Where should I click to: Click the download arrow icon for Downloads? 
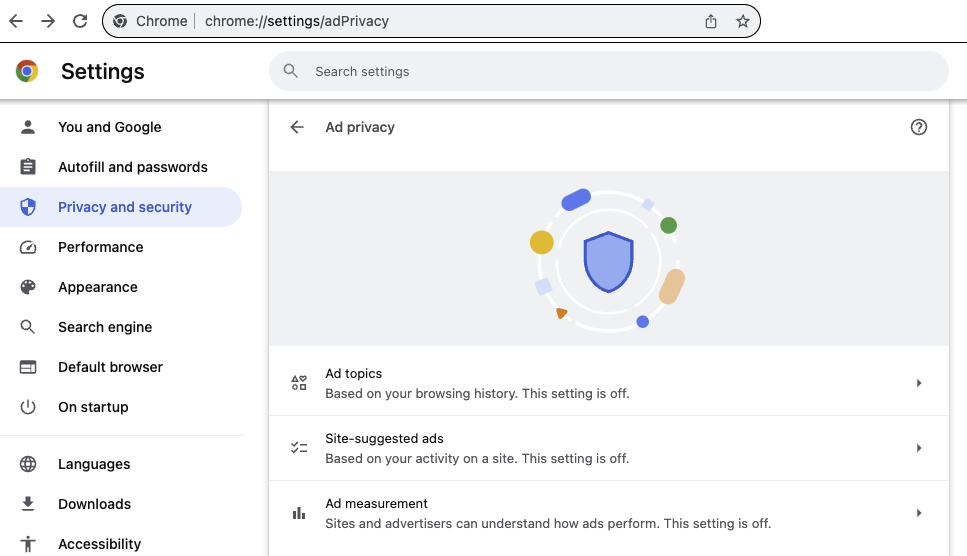28,504
